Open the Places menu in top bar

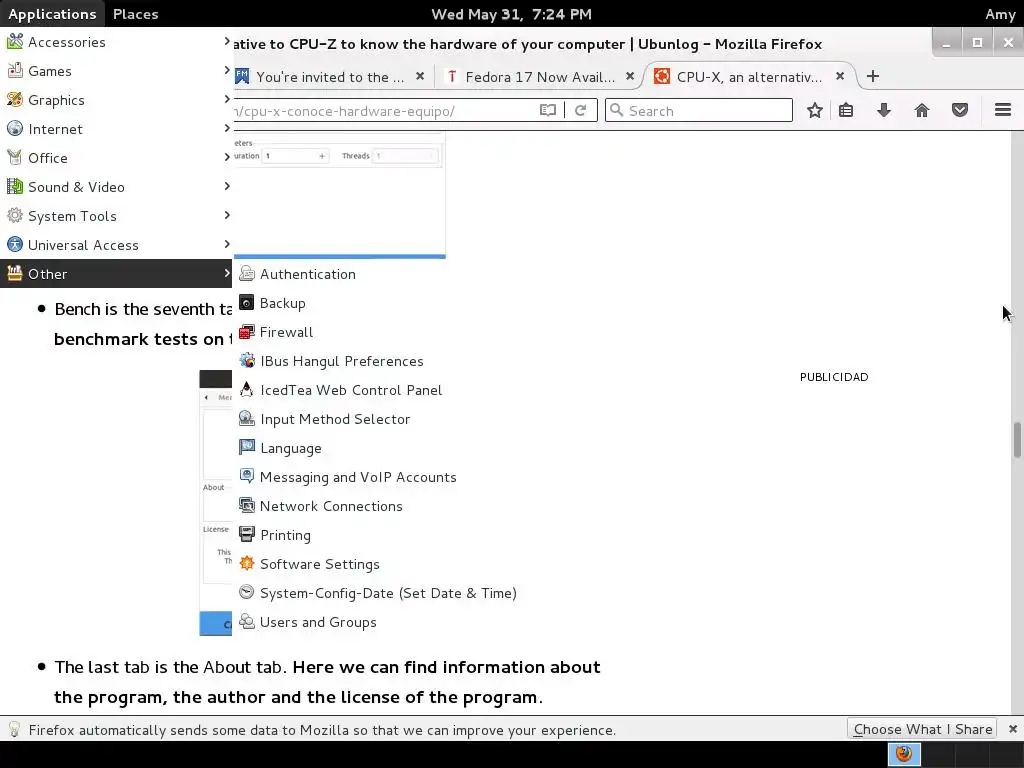[136, 14]
